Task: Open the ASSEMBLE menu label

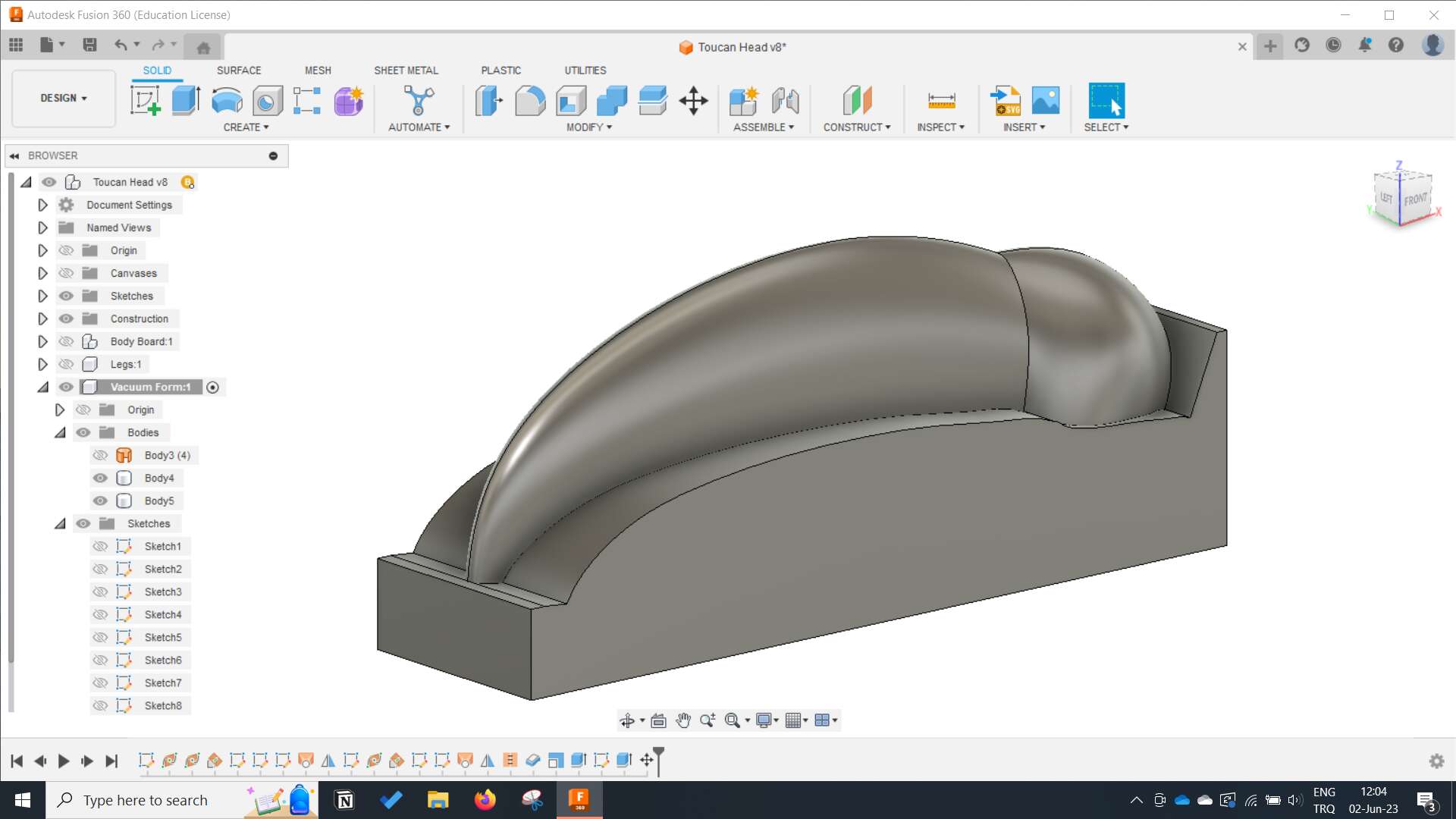Action: coord(763,127)
